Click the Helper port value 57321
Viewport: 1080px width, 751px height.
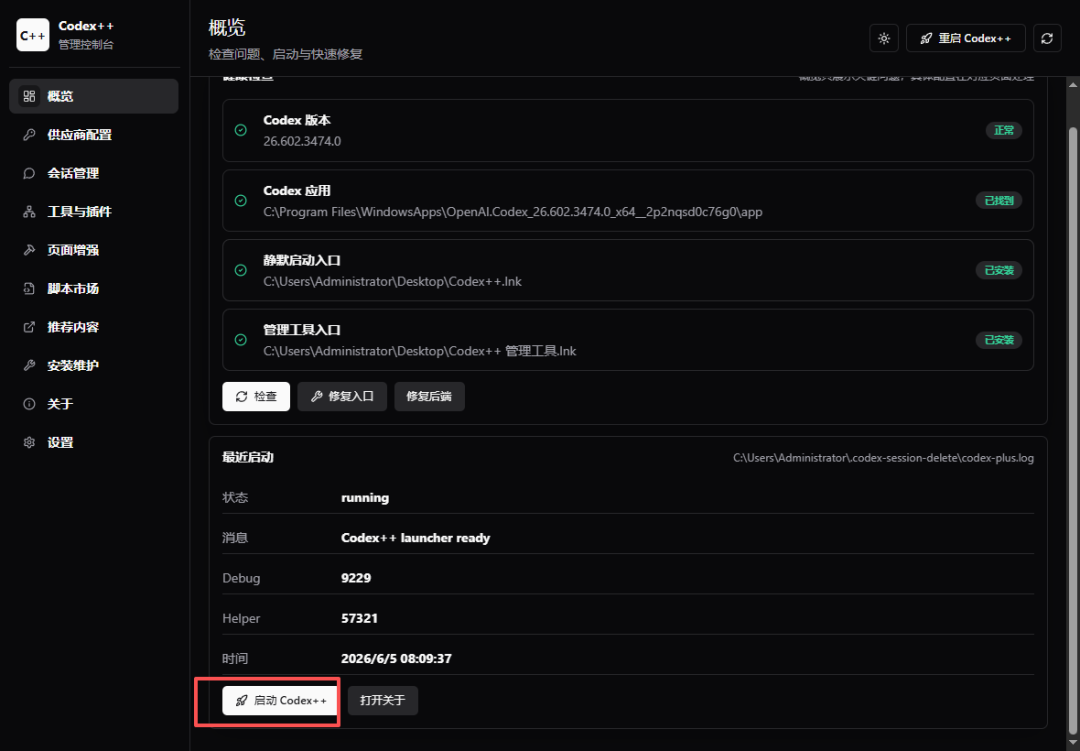pos(360,619)
